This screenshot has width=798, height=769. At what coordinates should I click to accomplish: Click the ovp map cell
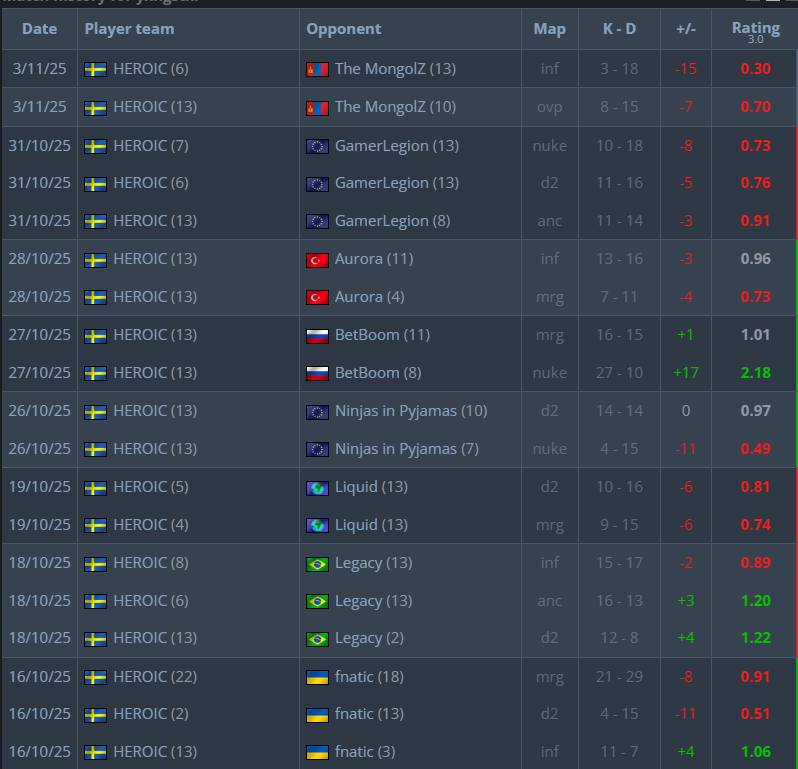(x=550, y=107)
